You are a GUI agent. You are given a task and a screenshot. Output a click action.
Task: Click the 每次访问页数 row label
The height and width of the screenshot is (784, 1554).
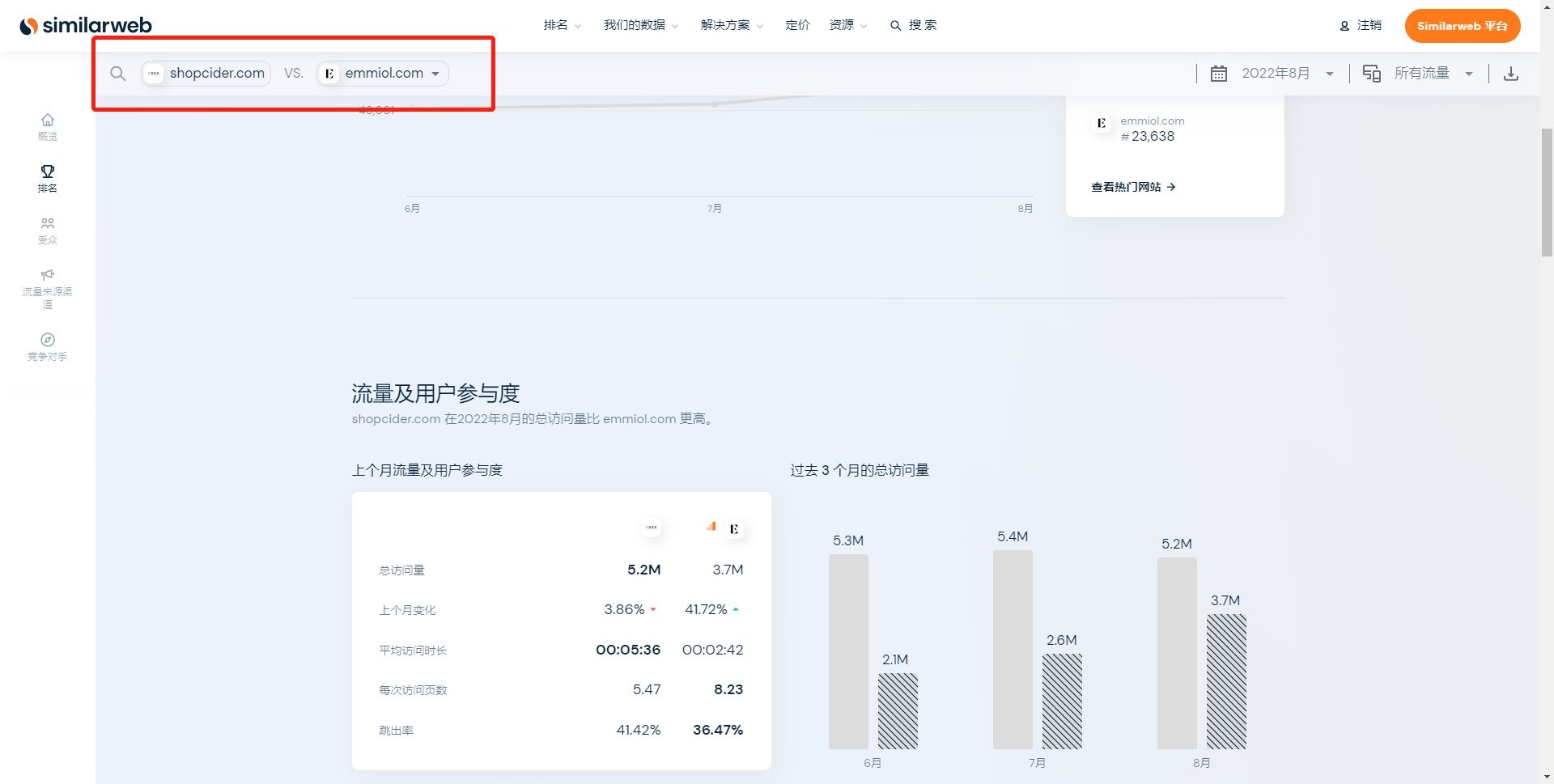(x=414, y=690)
